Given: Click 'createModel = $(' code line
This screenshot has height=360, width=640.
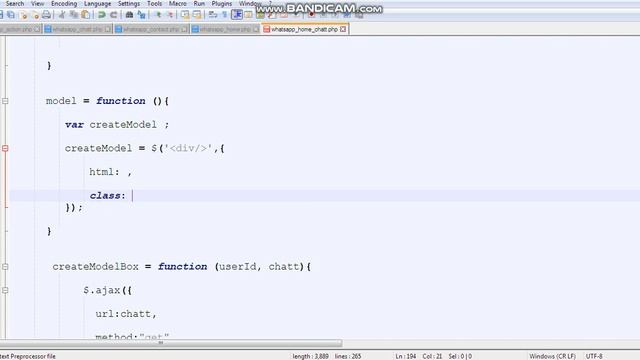Looking at the screenshot, I should (144, 148).
